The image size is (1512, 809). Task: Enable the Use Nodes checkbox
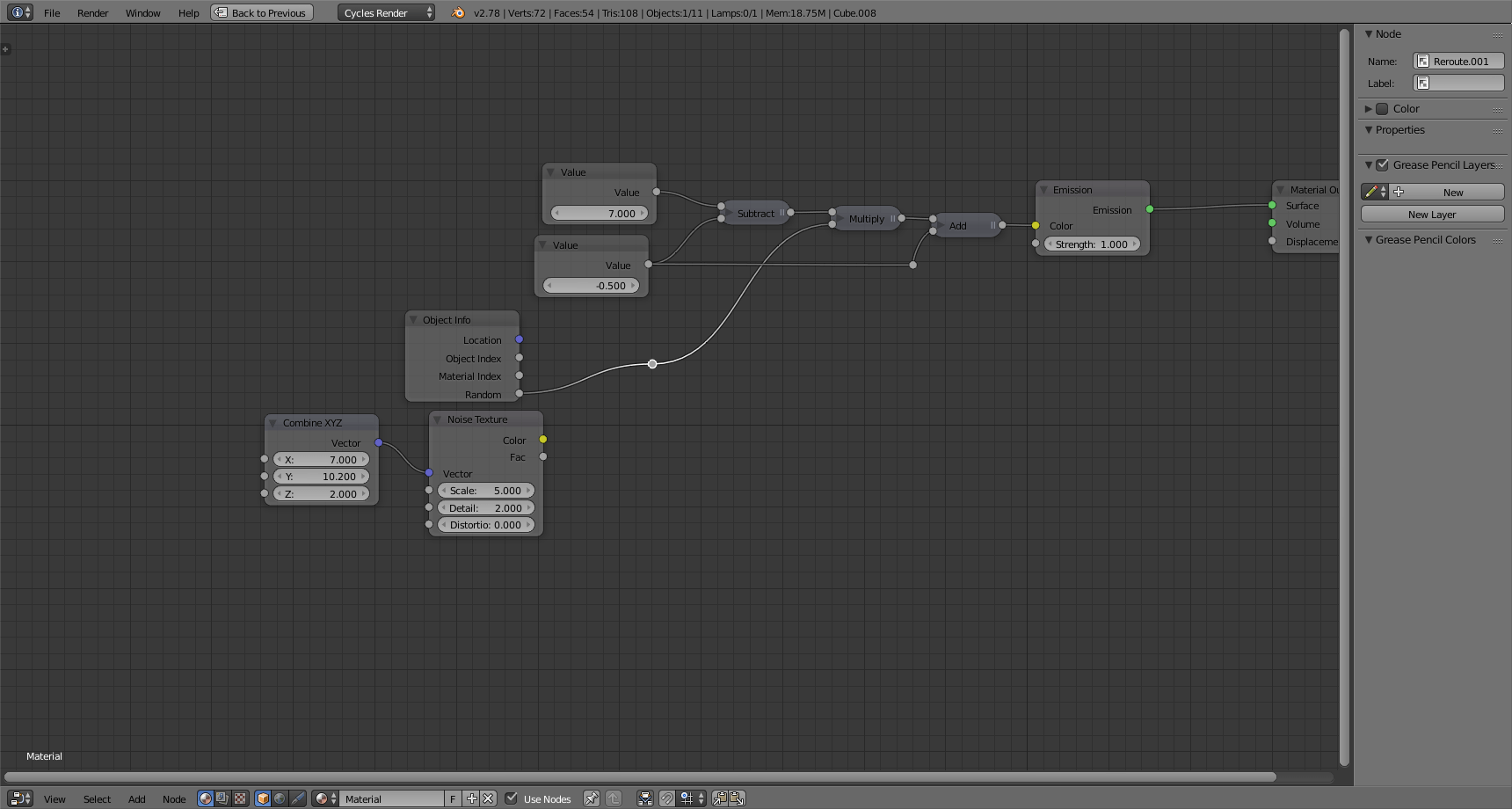[x=512, y=798]
